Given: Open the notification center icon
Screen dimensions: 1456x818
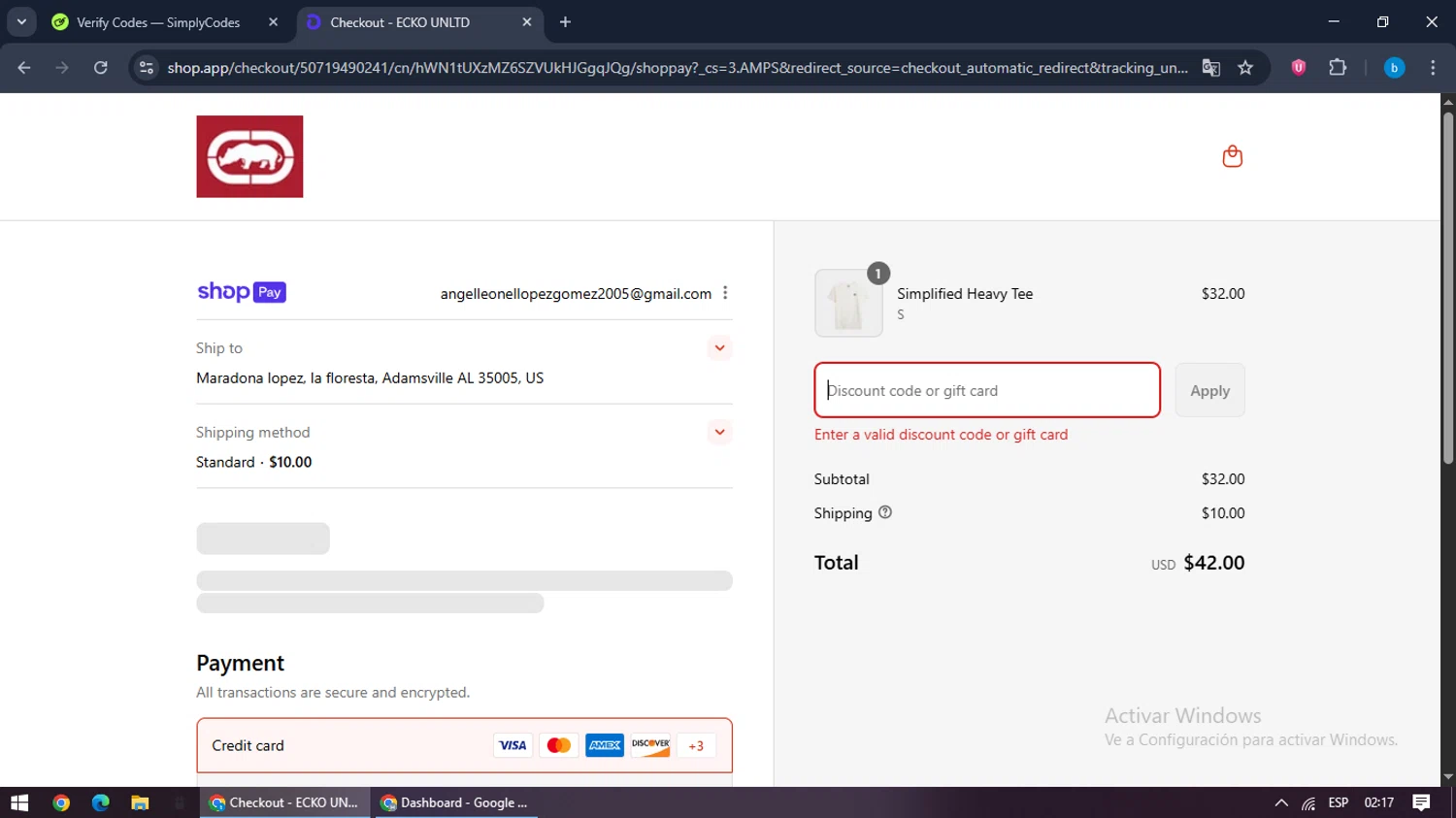Looking at the screenshot, I should tap(1421, 802).
